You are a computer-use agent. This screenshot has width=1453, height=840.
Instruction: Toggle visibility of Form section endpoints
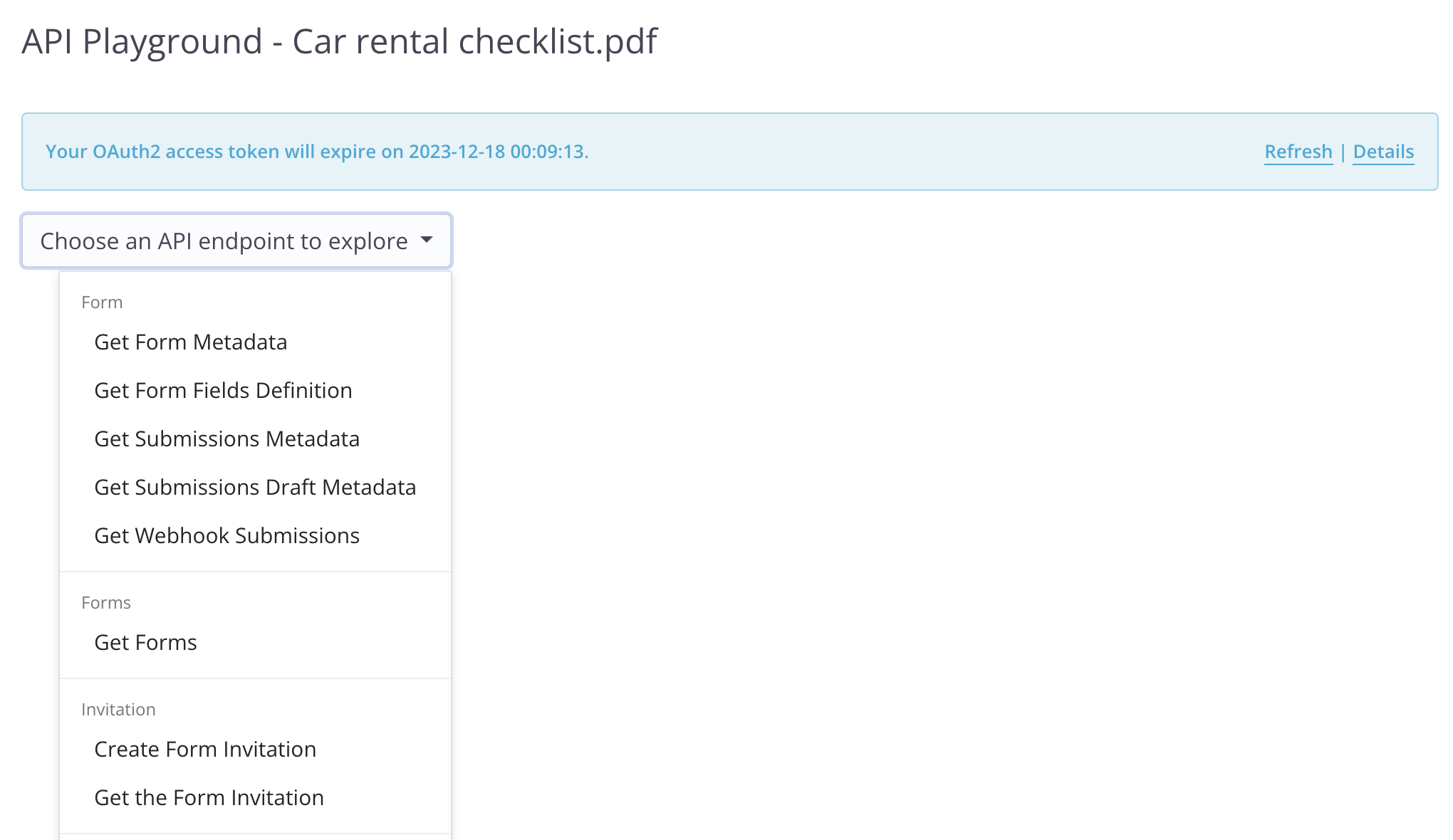click(101, 301)
